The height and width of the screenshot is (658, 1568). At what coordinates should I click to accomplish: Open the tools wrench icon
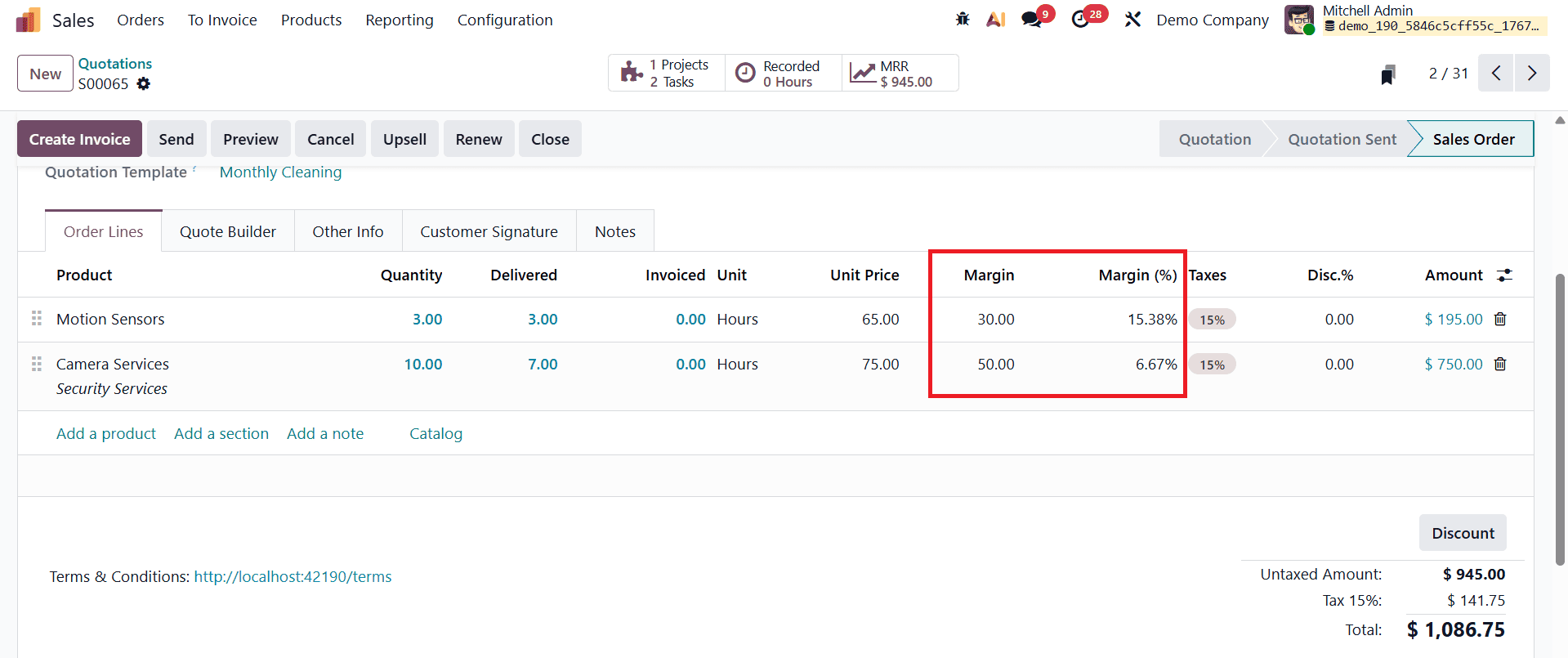(1132, 19)
